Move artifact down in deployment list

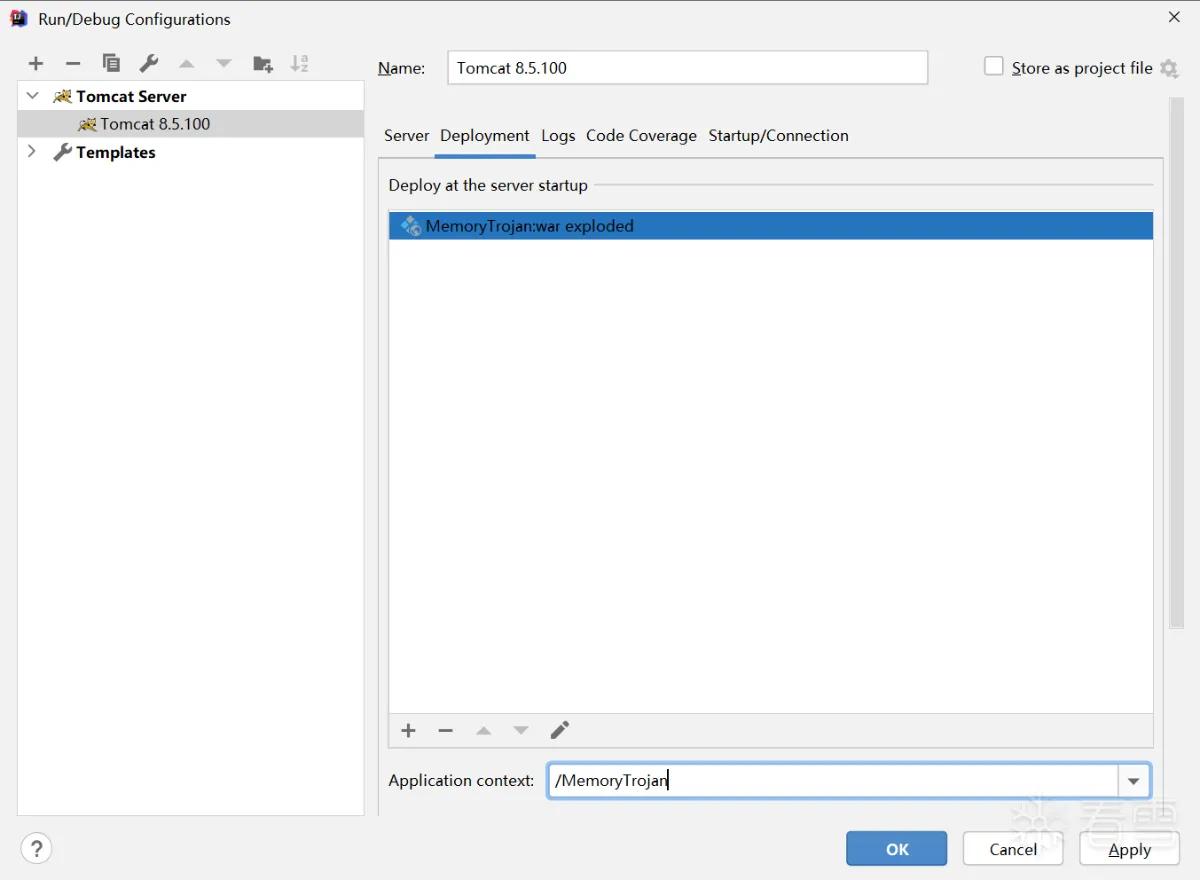click(x=521, y=731)
